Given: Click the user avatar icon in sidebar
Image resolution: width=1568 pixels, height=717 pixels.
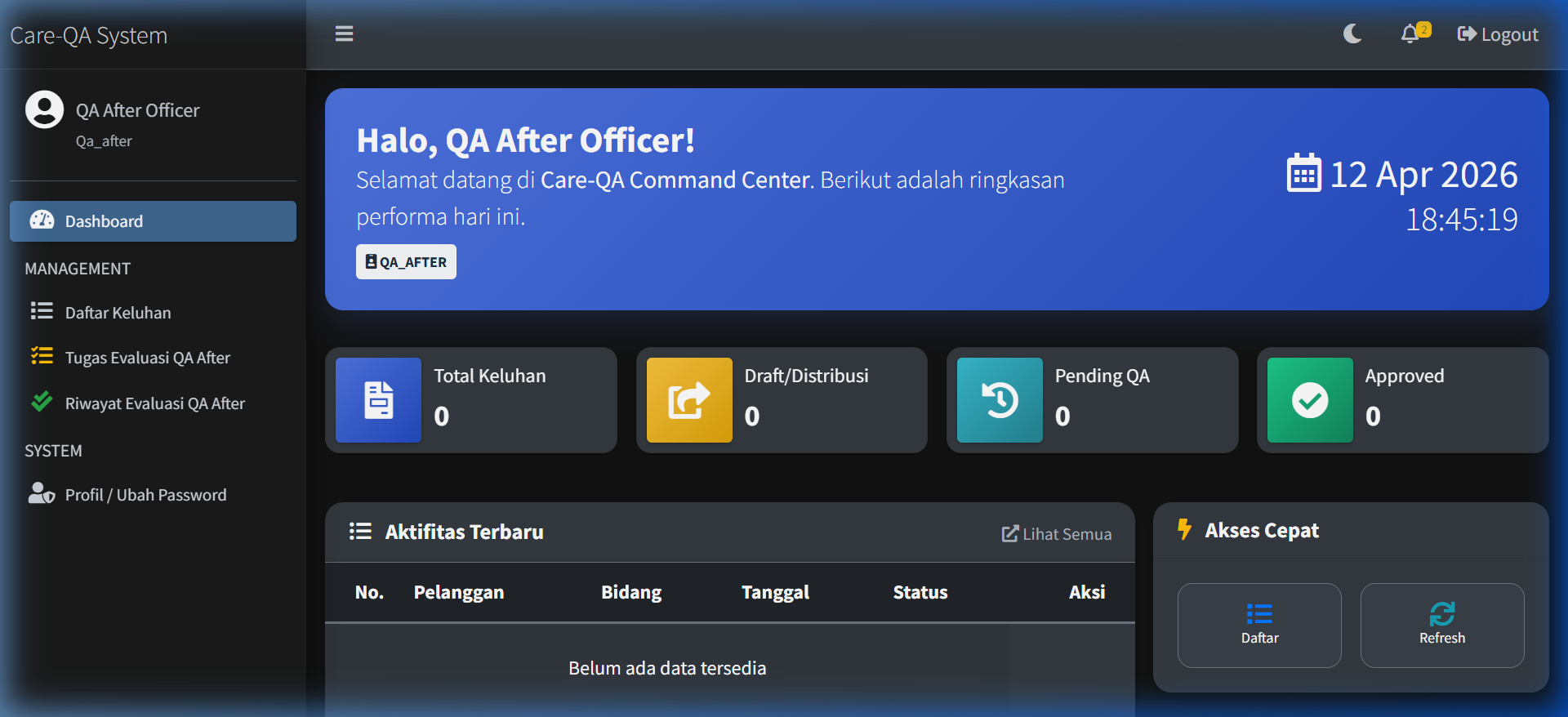Looking at the screenshot, I should (44, 109).
